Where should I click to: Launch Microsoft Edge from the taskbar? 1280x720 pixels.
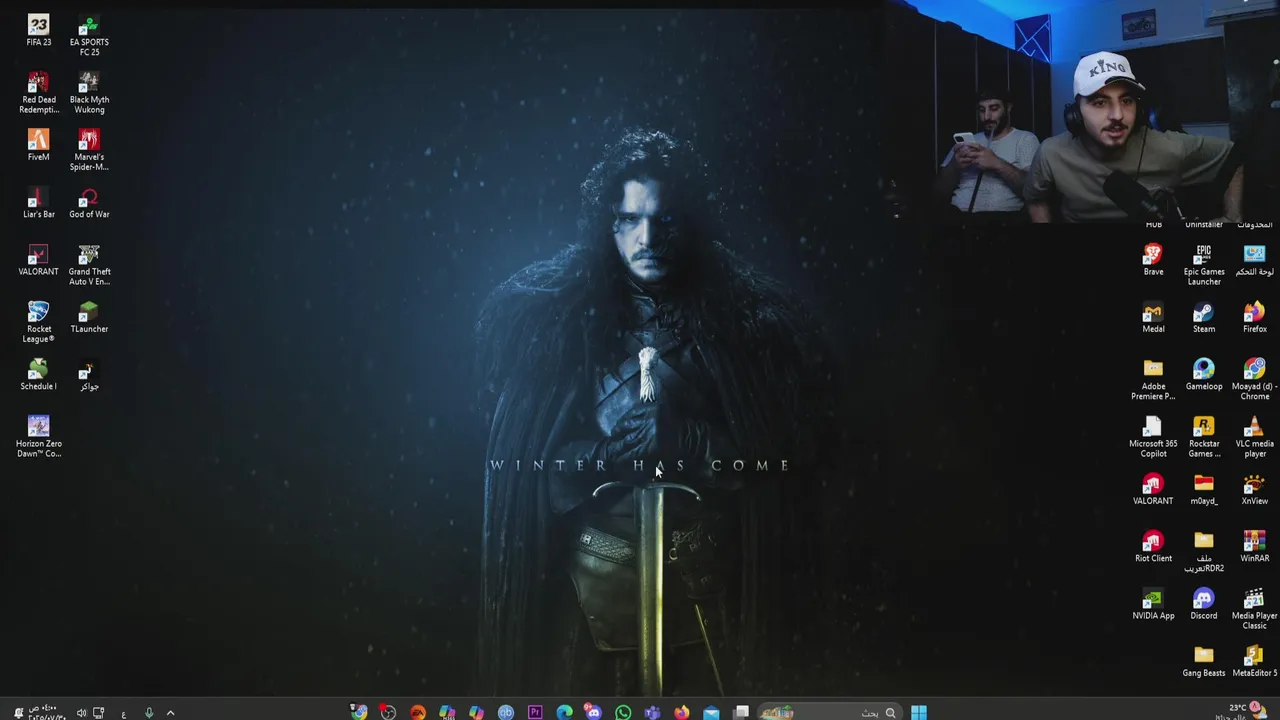coord(564,712)
